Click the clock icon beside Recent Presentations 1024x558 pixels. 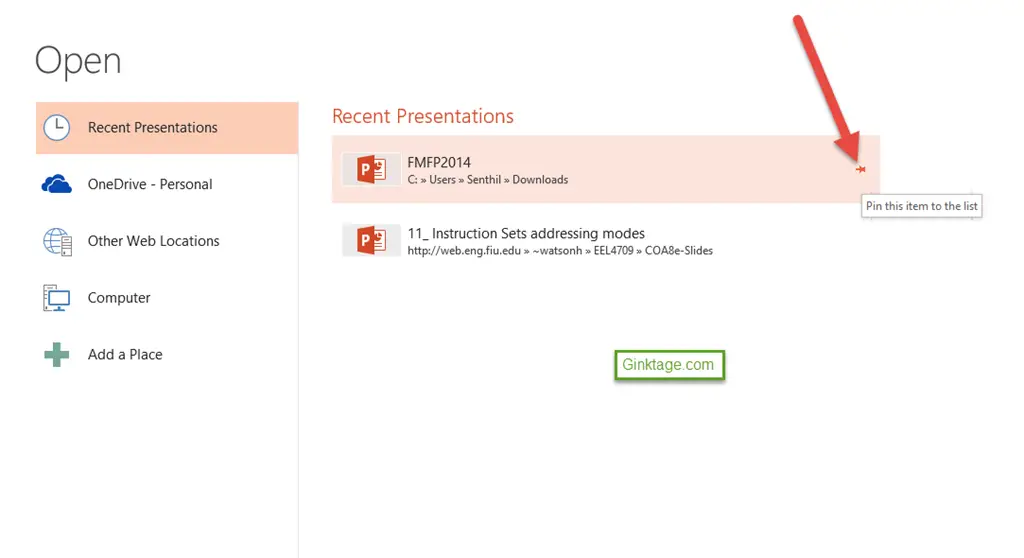coord(57,128)
